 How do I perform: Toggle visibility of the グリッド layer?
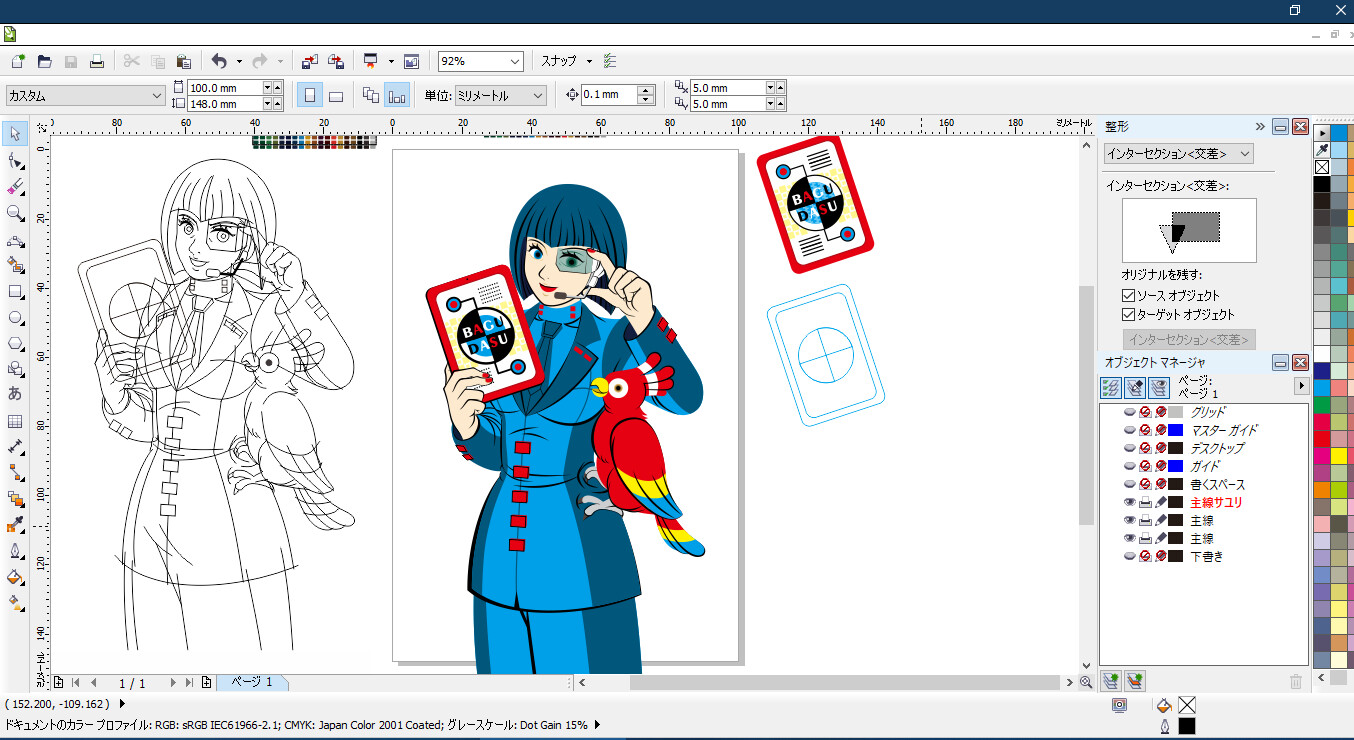tap(1130, 412)
